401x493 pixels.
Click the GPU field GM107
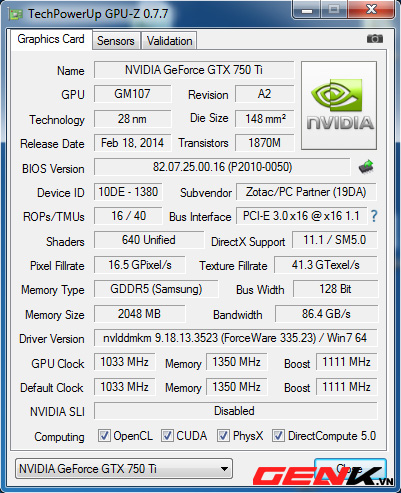tap(132, 94)
